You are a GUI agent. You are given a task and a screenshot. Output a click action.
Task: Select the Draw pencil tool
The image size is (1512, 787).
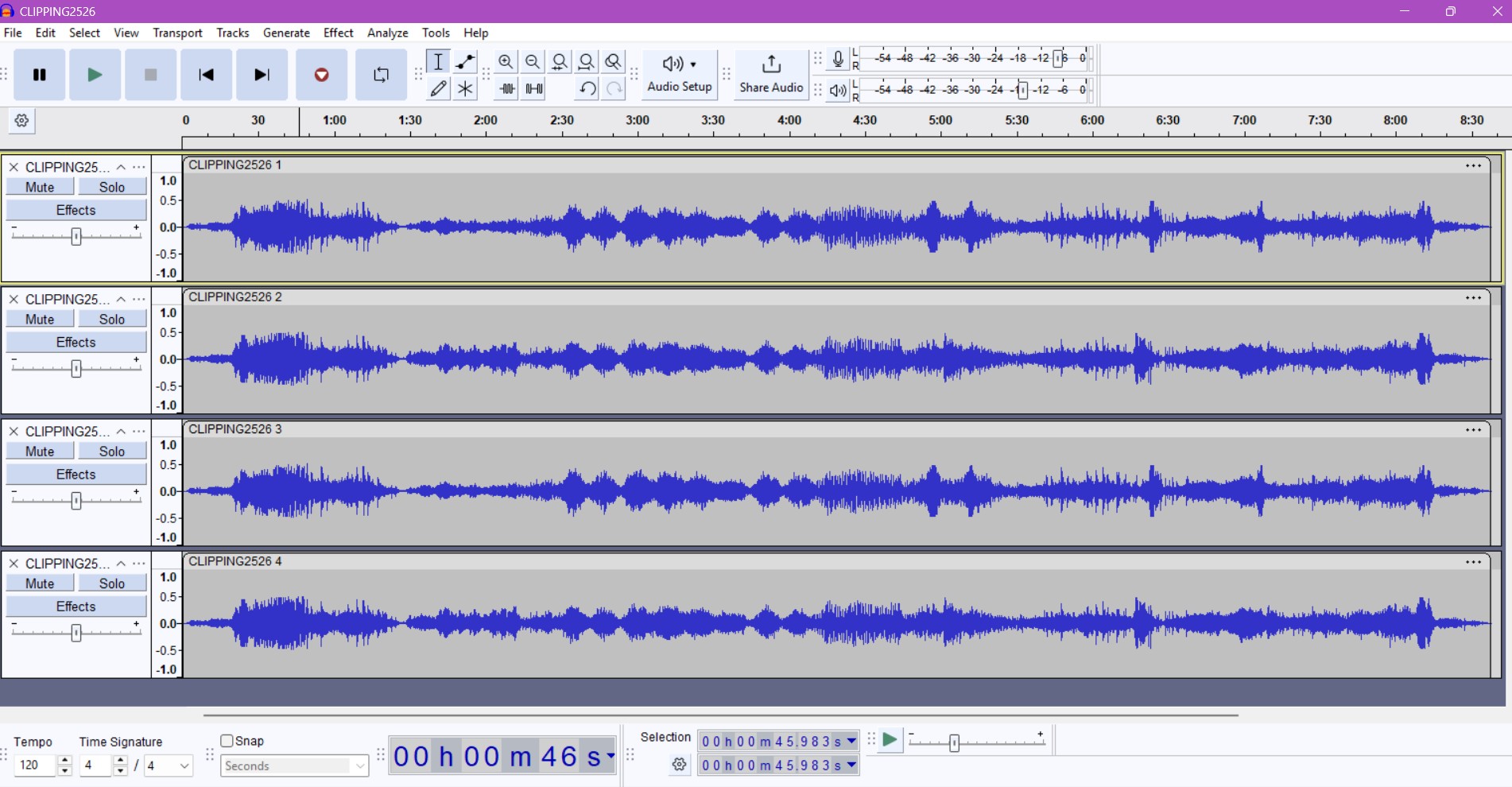pyautogui.click(x=438, y=88)
